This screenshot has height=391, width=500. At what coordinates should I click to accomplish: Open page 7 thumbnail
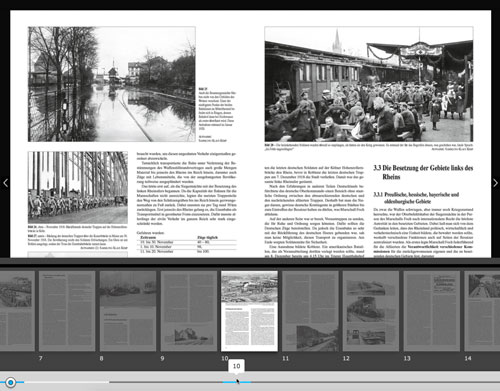(x=67, y=311)
